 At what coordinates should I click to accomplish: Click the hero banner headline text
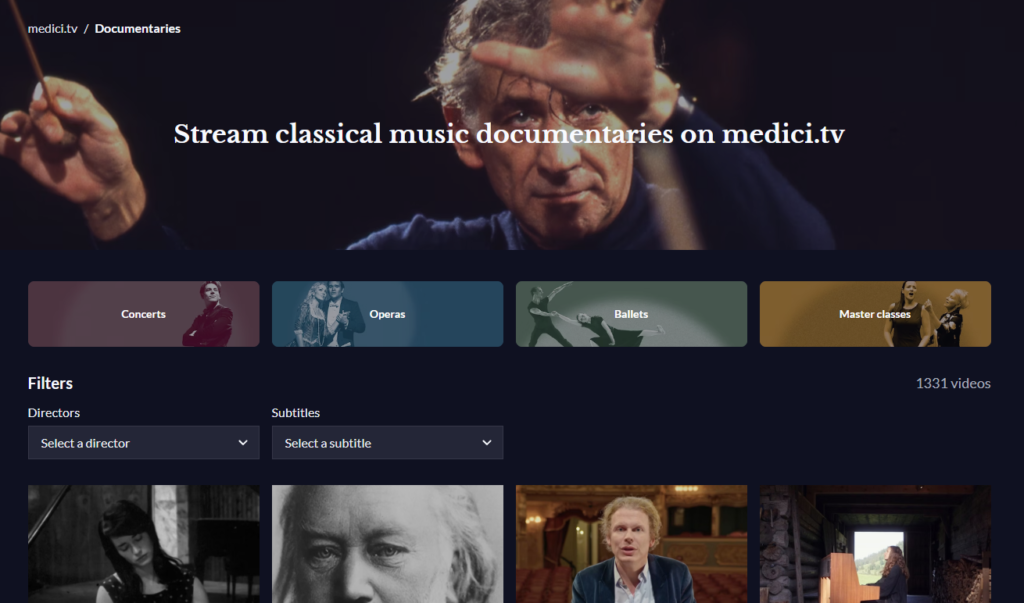509,134
